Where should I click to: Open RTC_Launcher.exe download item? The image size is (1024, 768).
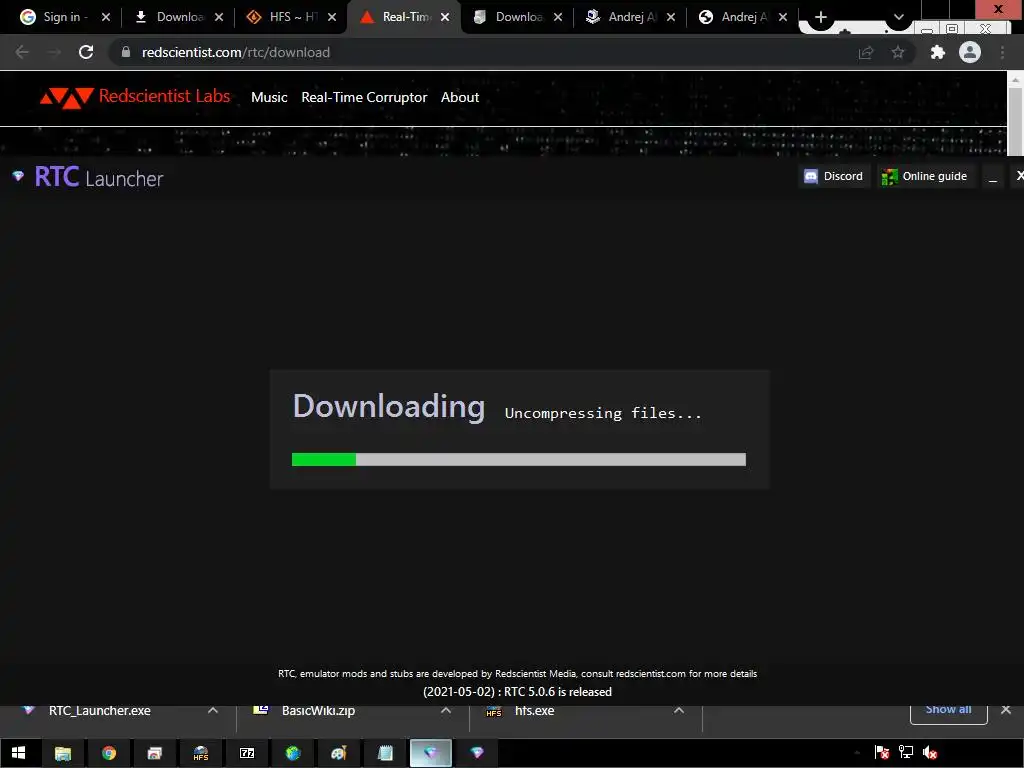99,711
